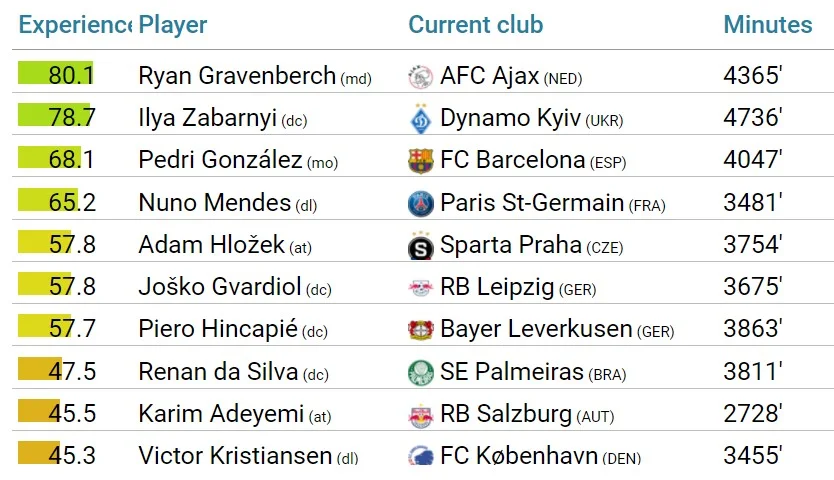Click the FC København club logo
The width and height of the screenshot is (834, 480).
420,457
